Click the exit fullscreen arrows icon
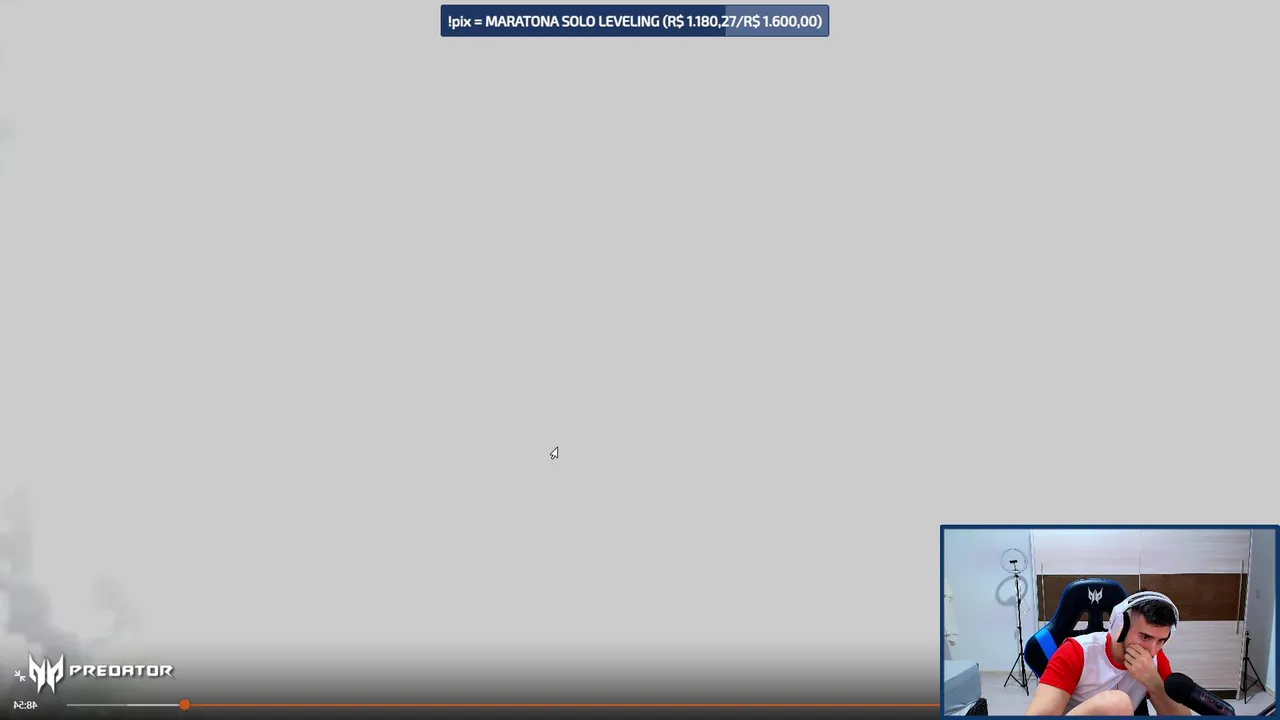 pos(19,676)
